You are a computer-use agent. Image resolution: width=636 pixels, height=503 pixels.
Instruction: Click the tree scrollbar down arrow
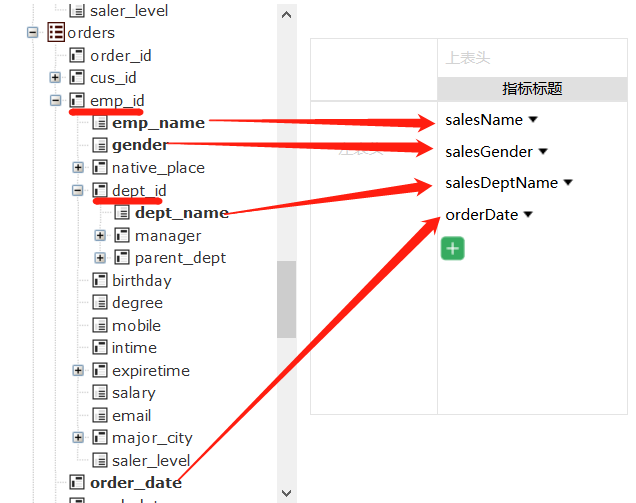[x=286, y=493]
